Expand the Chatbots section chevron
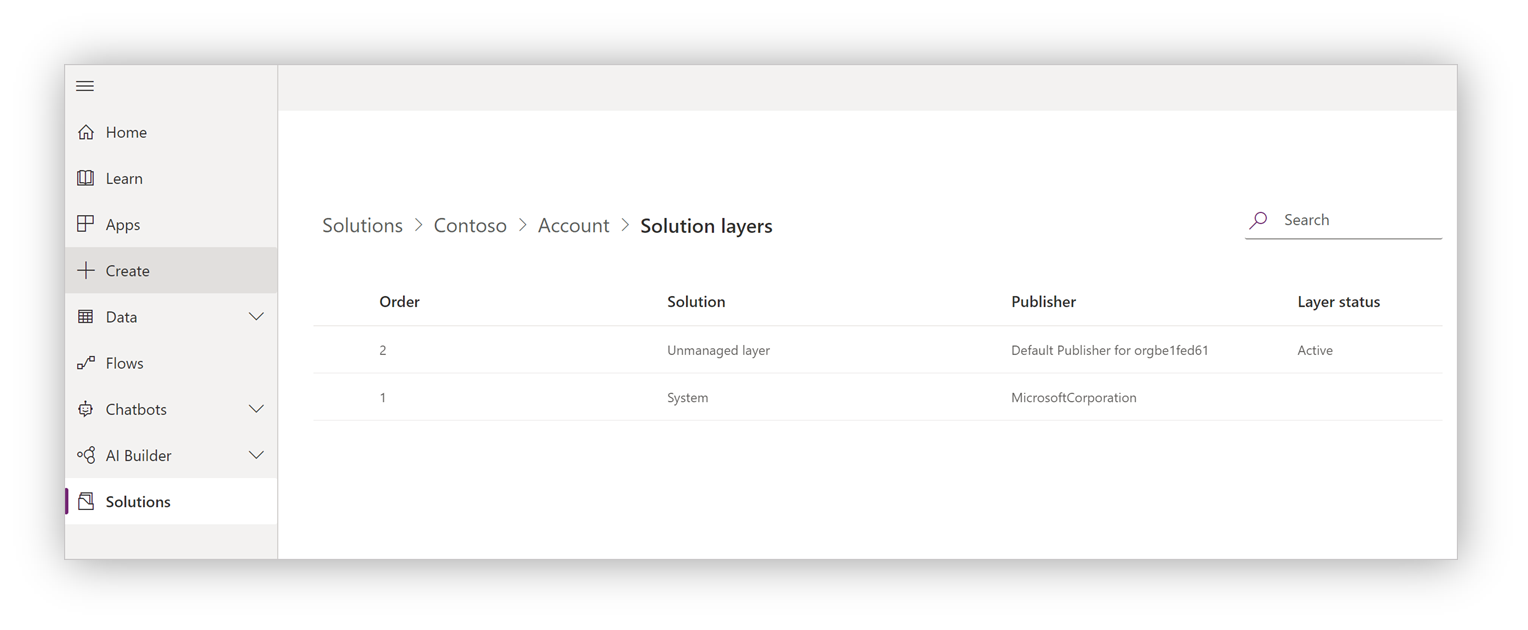 (x=256, y=409)
